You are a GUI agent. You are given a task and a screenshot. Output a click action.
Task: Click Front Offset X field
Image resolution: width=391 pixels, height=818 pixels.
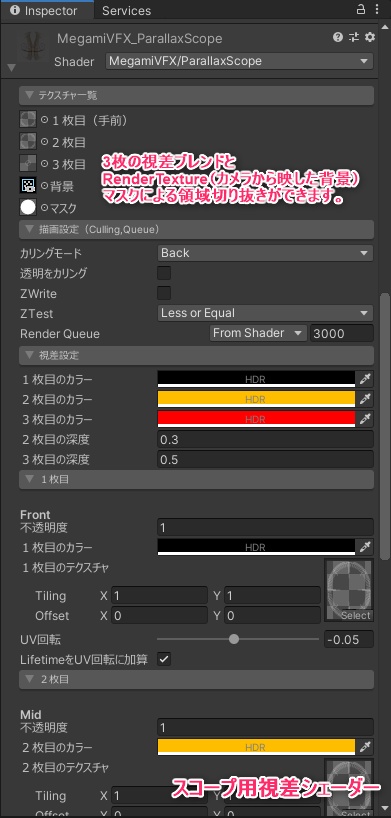(x=160, y=616)
